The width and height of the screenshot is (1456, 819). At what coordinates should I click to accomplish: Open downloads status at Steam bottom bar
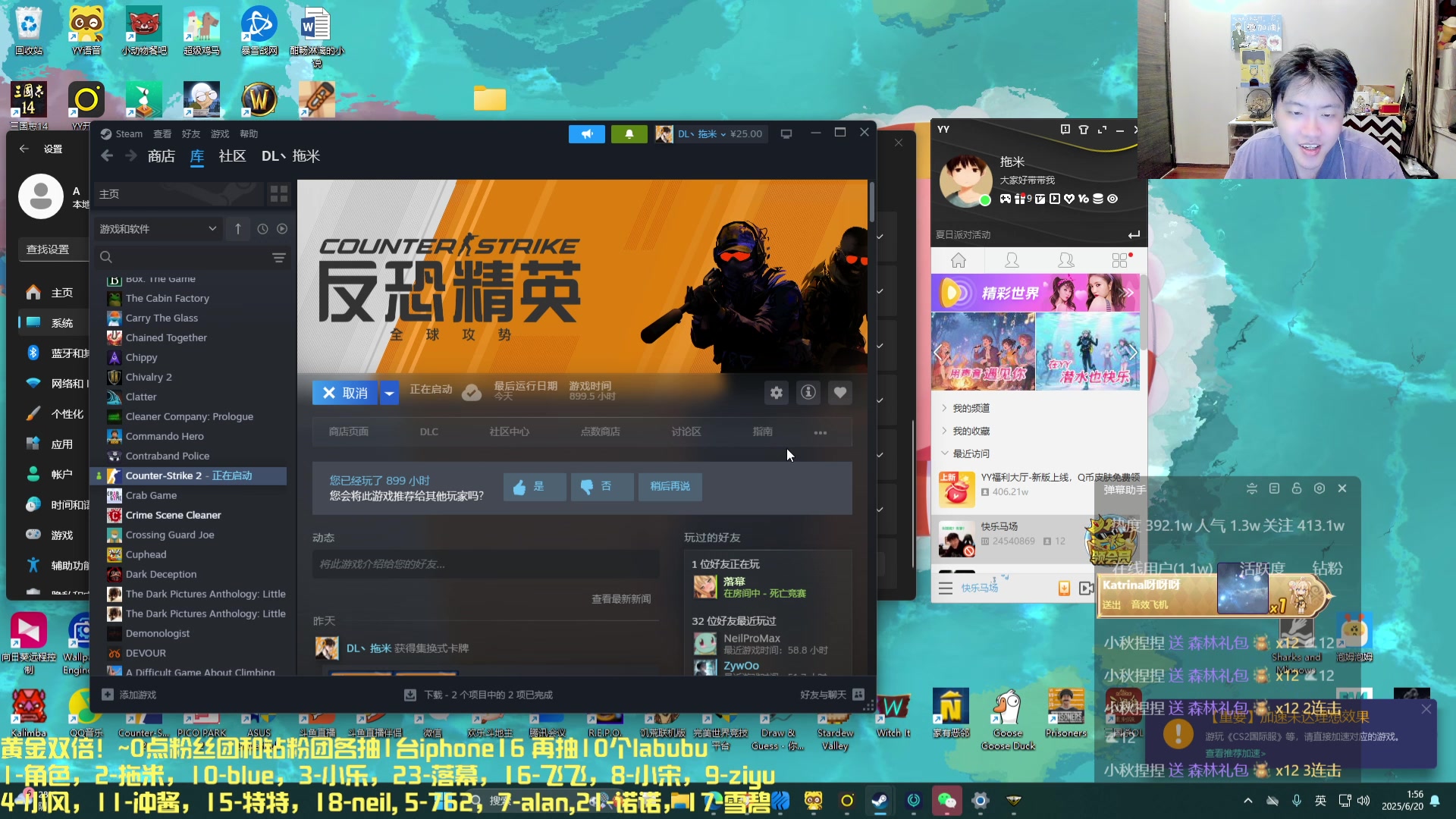pos(479,695)
